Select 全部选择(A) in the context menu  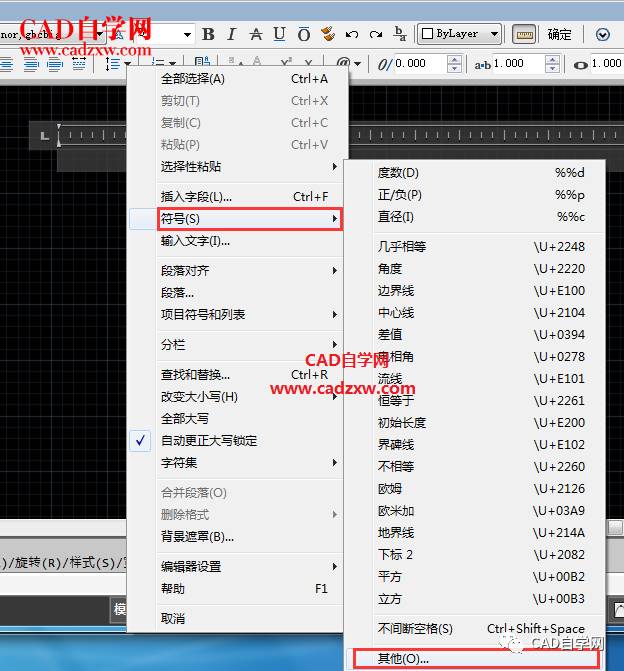[x=193, y=79]
